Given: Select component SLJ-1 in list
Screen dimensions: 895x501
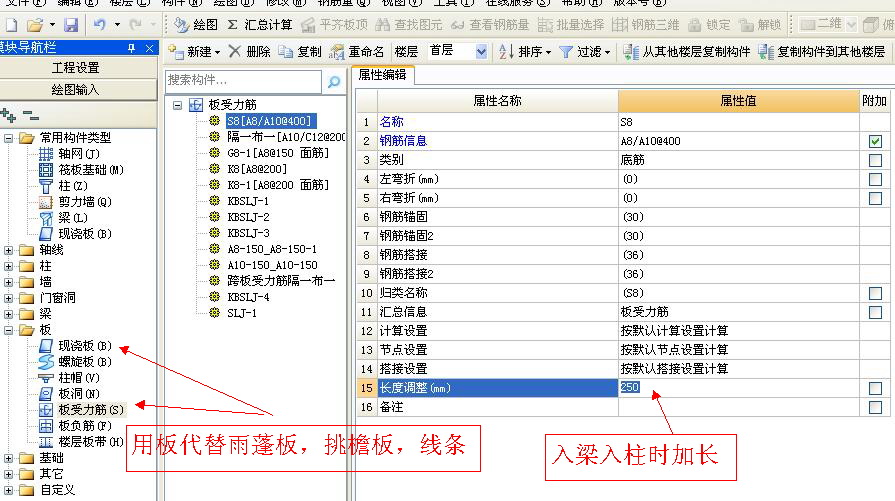Looking at the screenshot, I should pyautogui.click(x=242, y=313).
